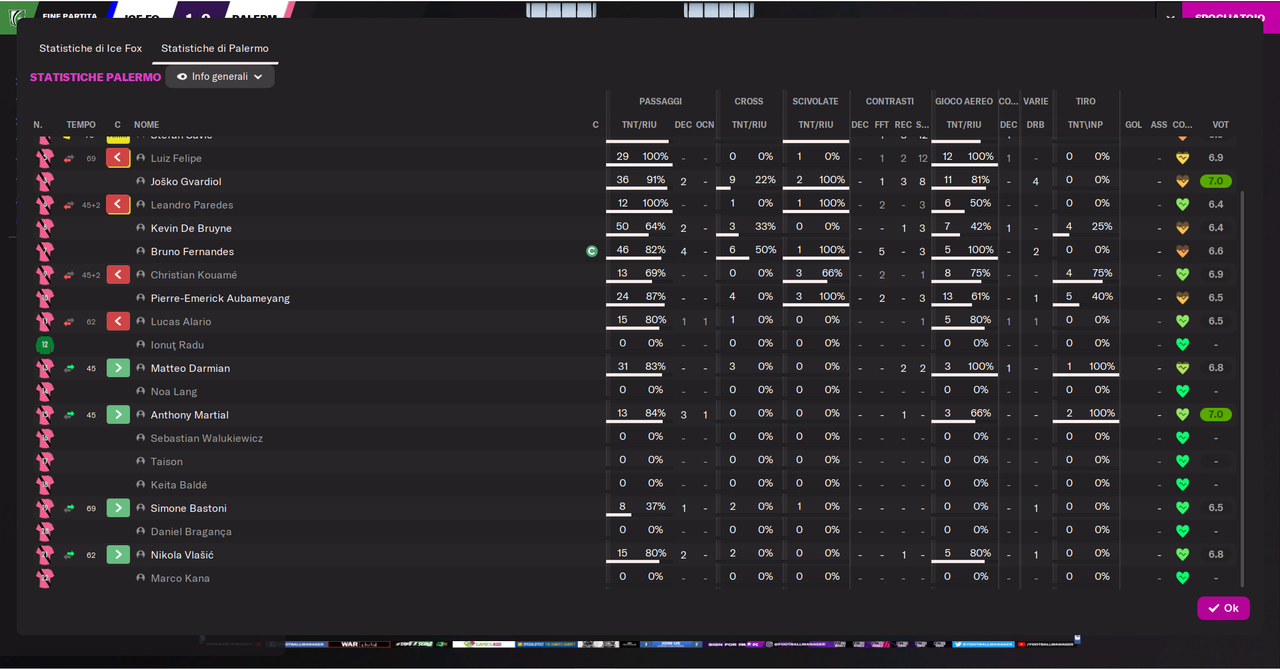This screenshot has width=1280, height=669.
Task: Click Luiz Felipe's red substituted-off chevron badge
Action: pyautogui.click(x=118, y=158)
